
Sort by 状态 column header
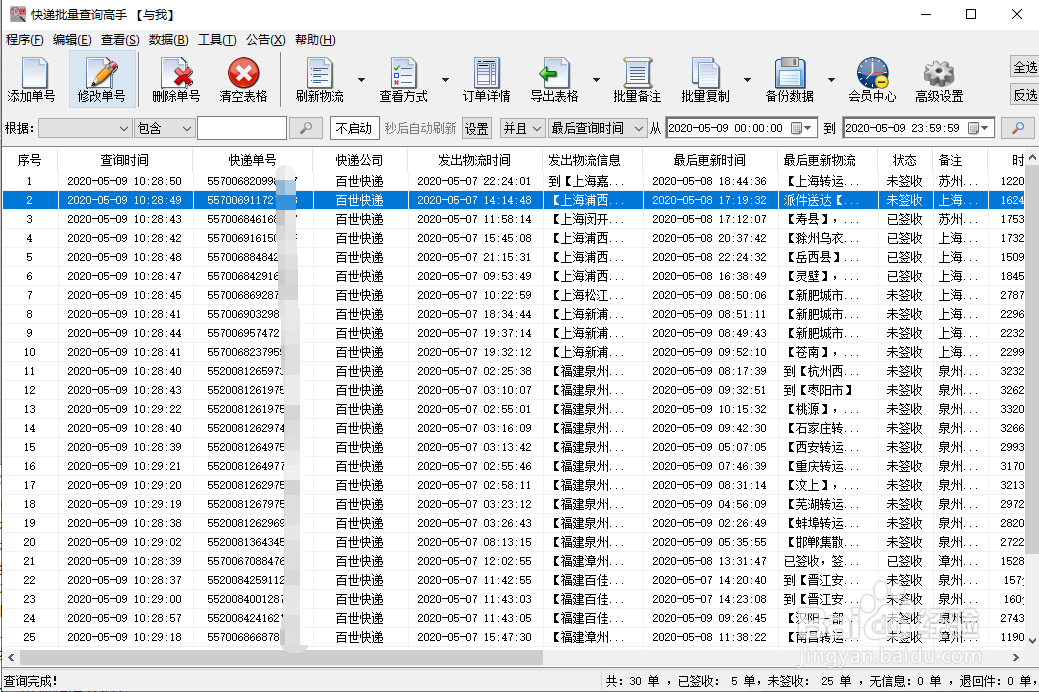coord(904,160)
